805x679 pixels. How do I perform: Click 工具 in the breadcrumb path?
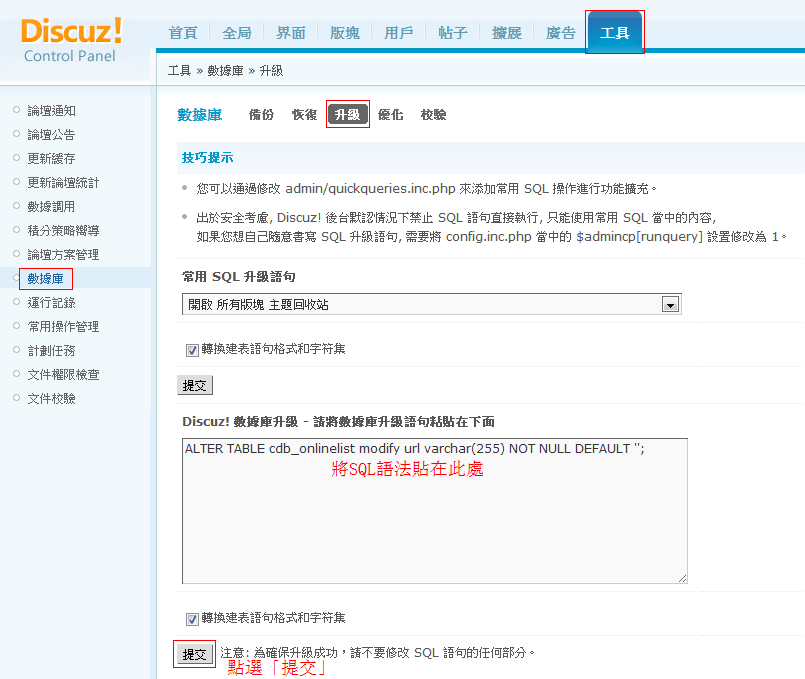179,70
